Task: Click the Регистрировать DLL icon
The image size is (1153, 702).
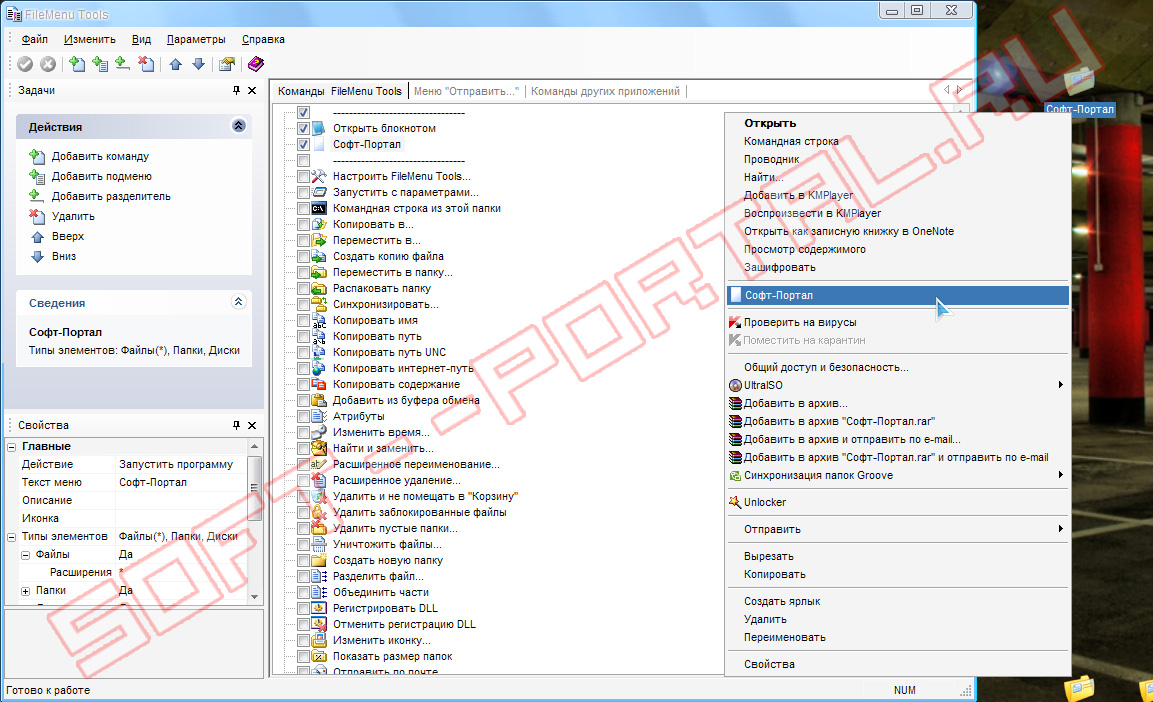Action: [318, 609]
